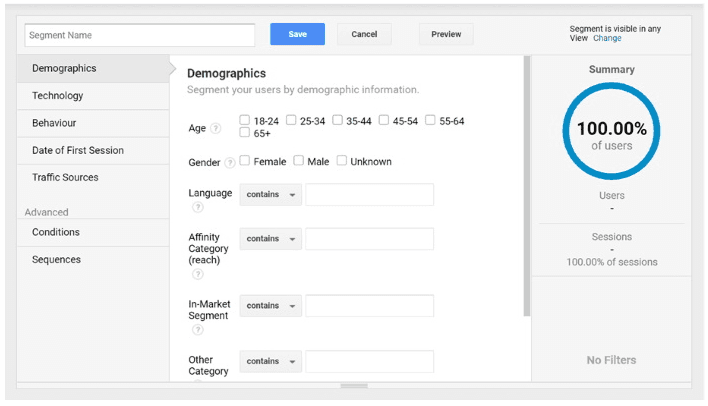Click the '100.00% of sessions' text

pyautogui.click(x=612, y=262)
